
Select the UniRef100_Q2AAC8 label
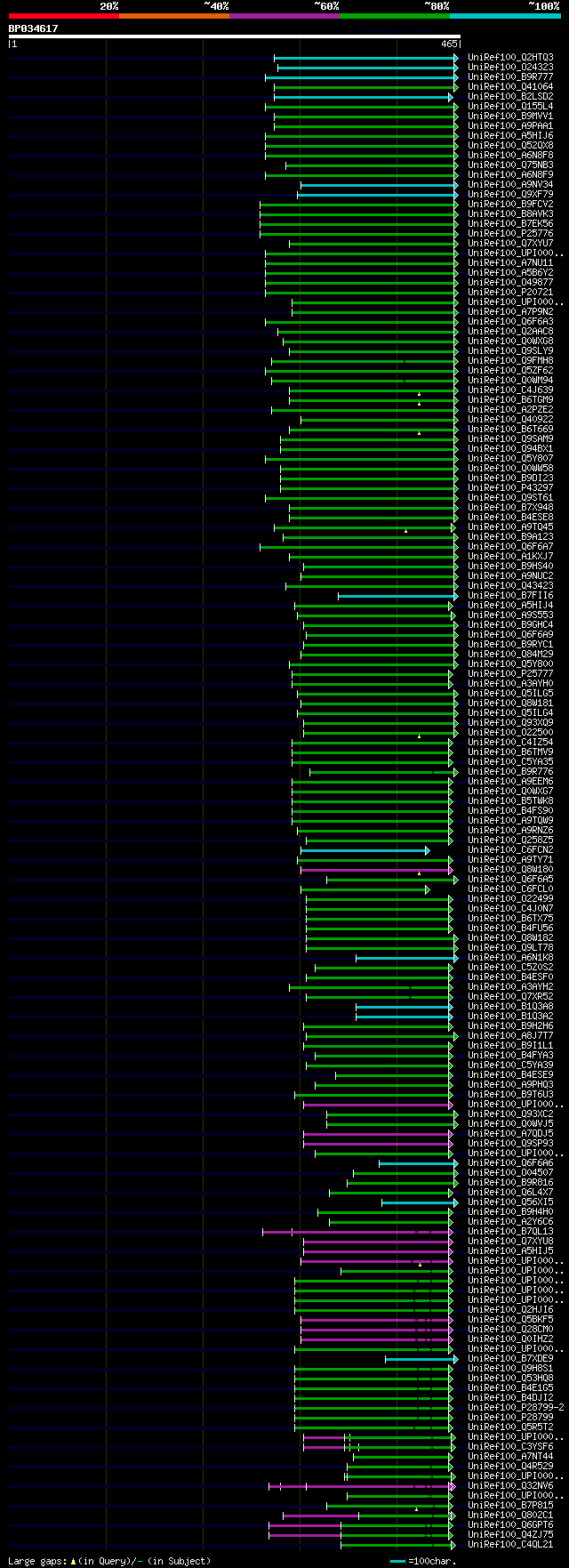click(510, 331)
